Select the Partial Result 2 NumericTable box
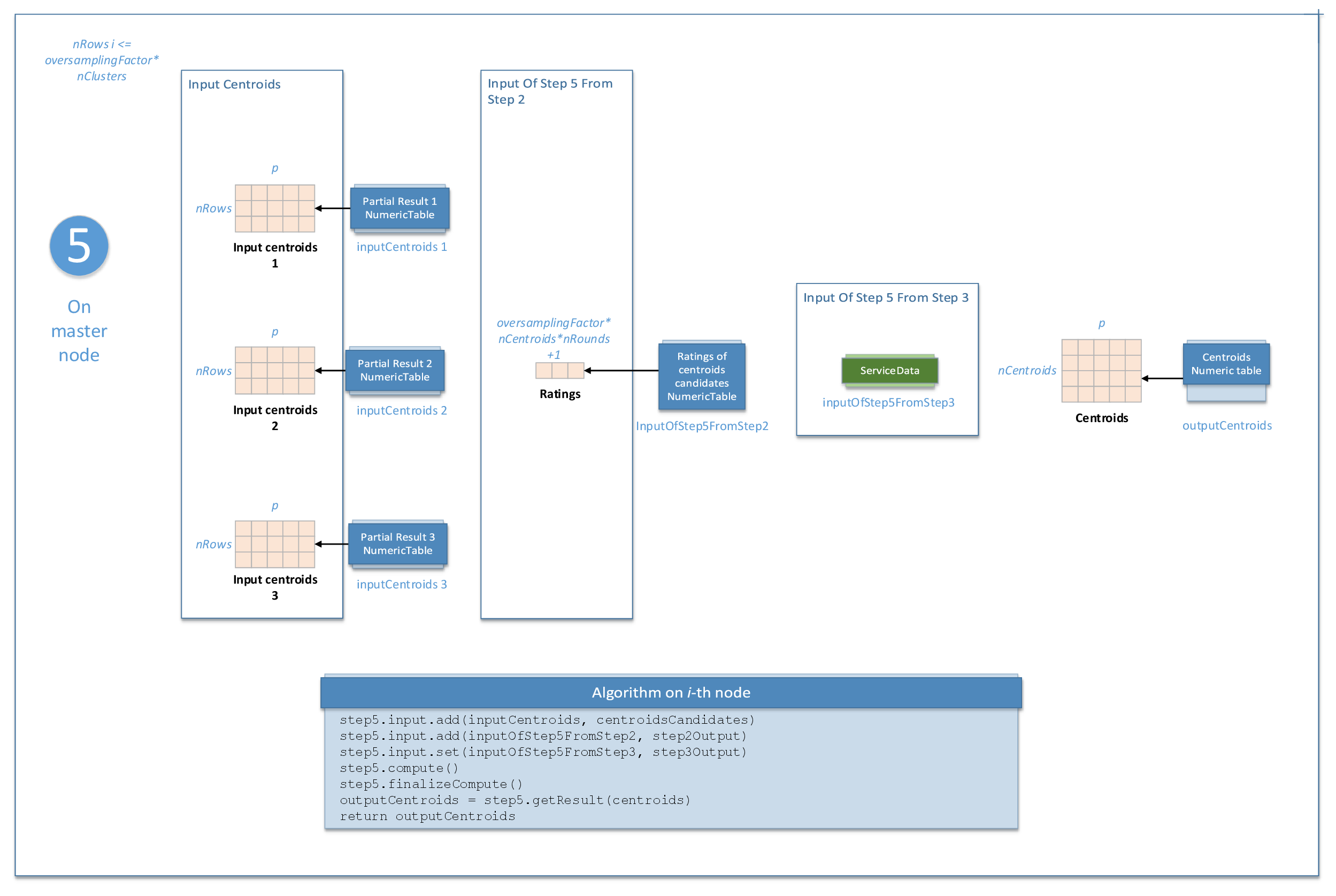 (x=394, y=370)
